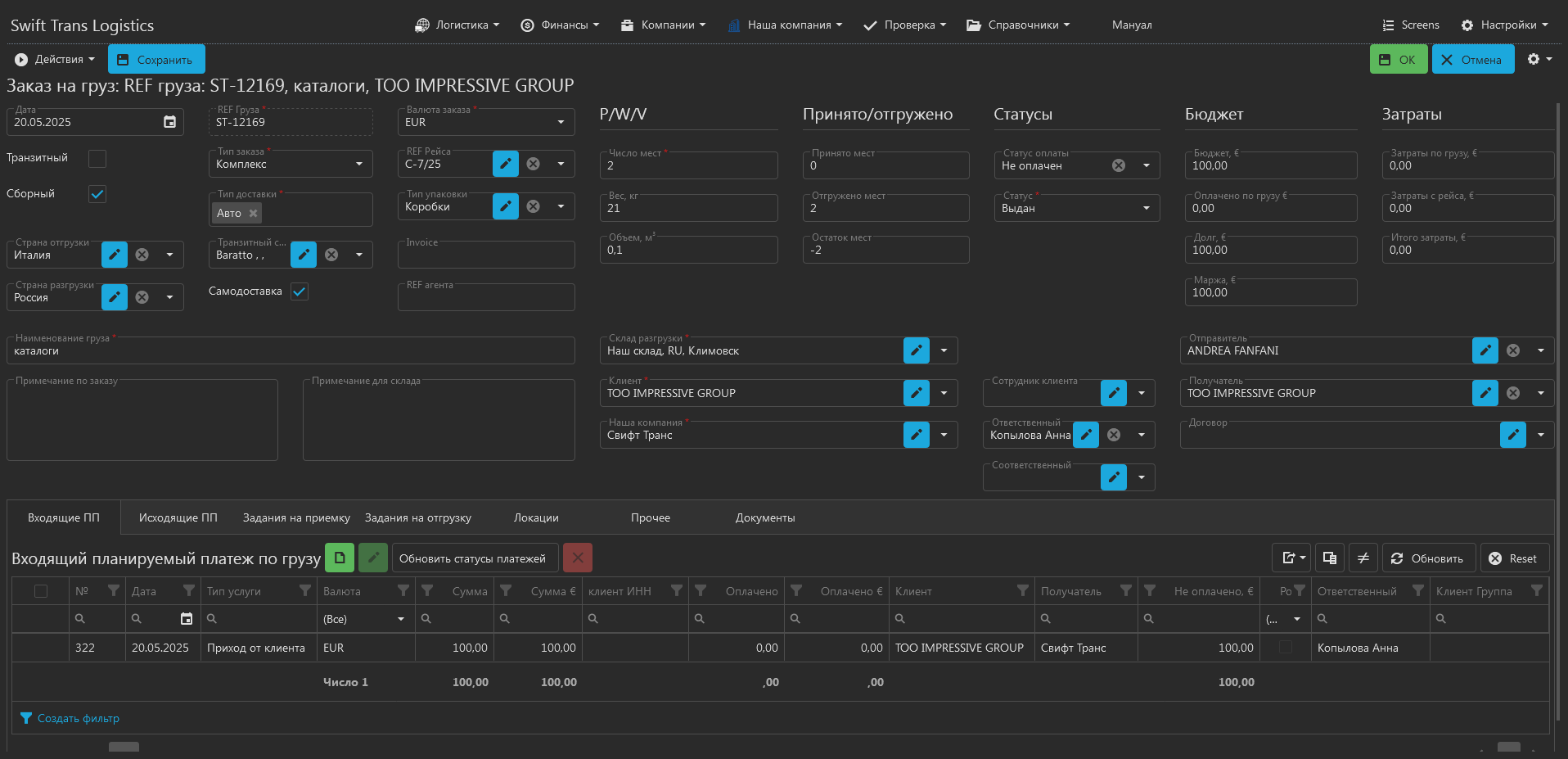Edit Сотрудник клиента field

pyautogui.click(x=1114, y=393)
